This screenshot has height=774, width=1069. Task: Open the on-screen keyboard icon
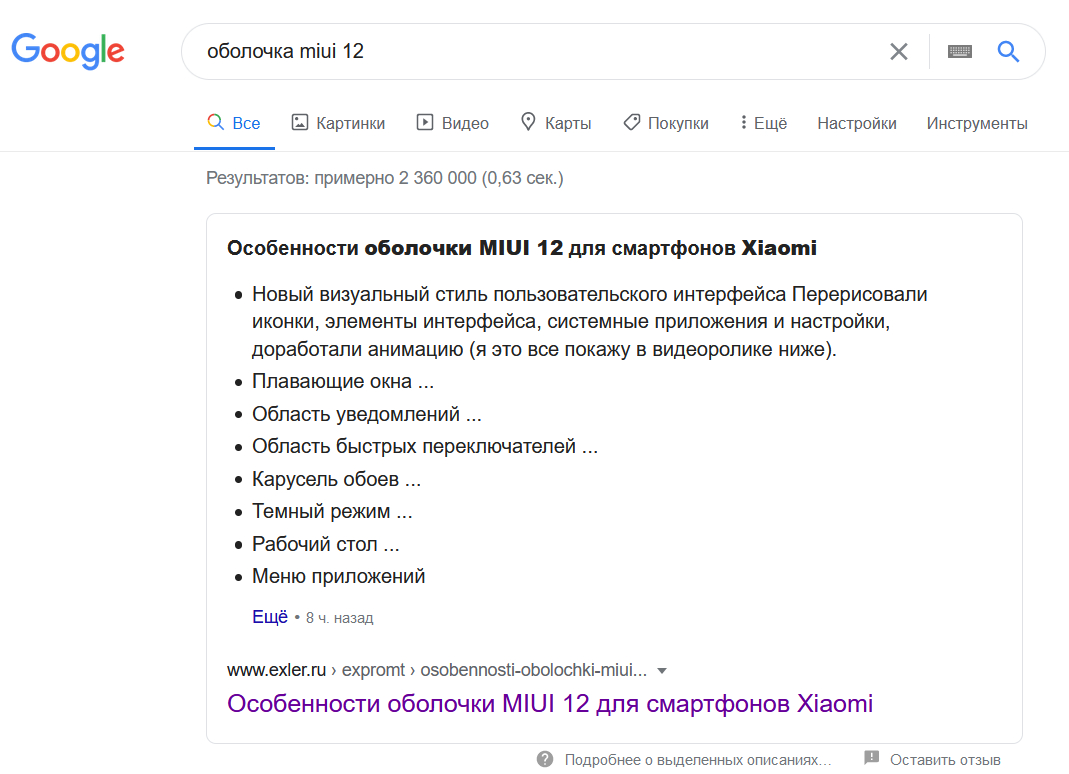(960, 51)
